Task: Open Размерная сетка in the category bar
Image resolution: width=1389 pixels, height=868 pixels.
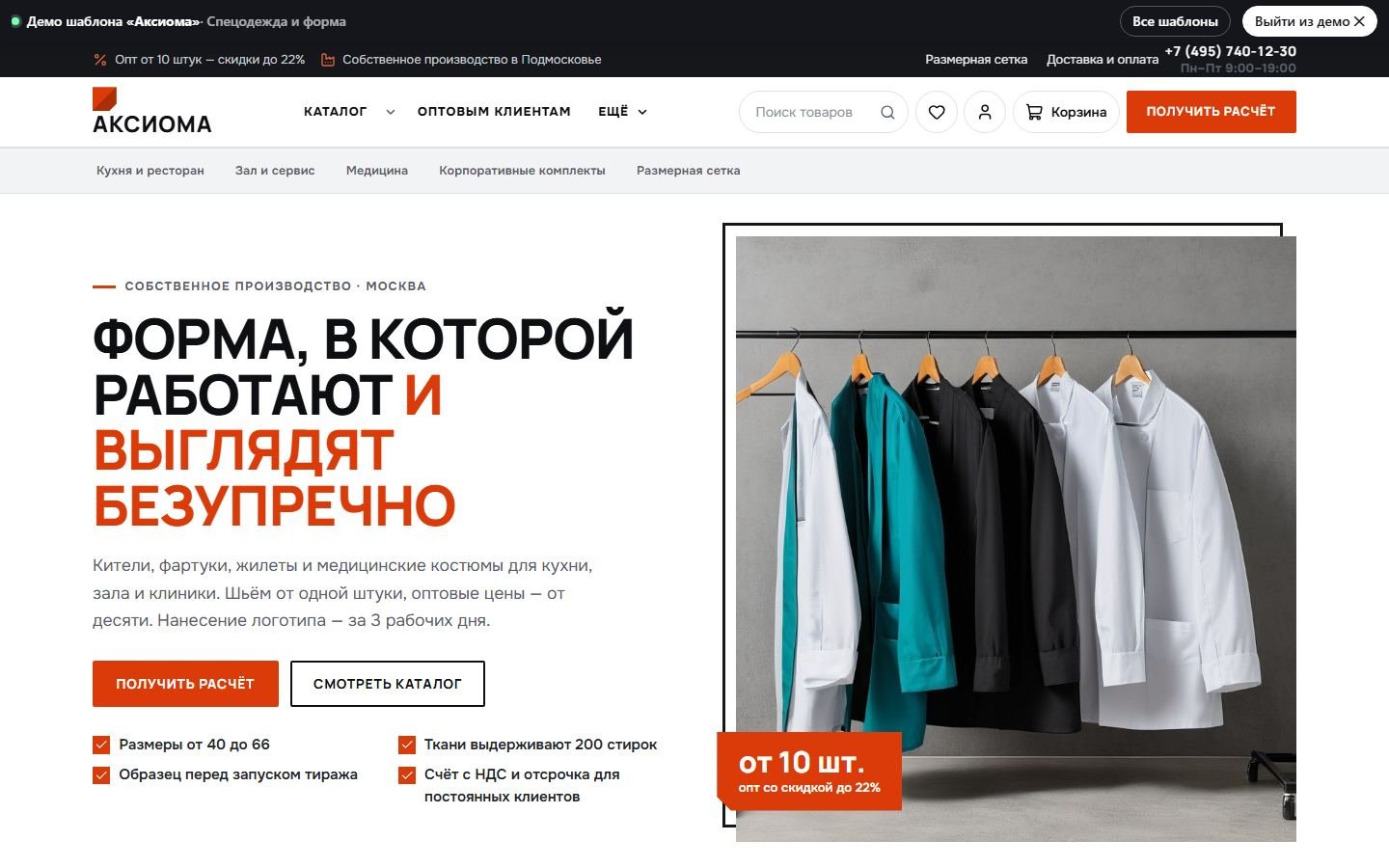Action: 689,171
